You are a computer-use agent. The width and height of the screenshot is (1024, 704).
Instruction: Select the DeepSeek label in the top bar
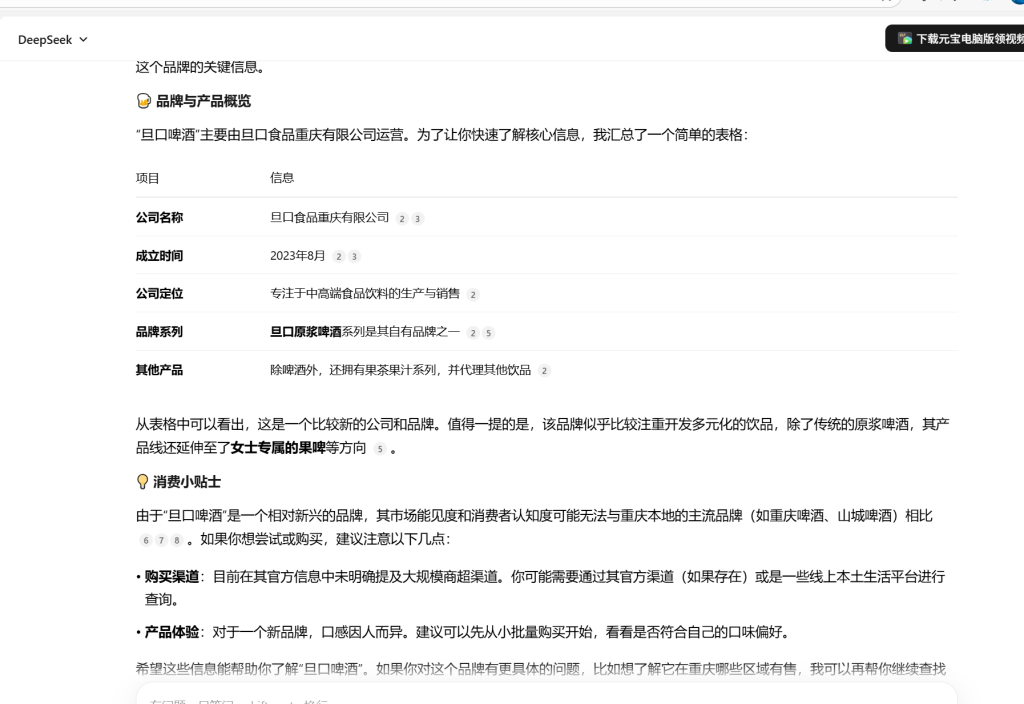tap(45, 40)
